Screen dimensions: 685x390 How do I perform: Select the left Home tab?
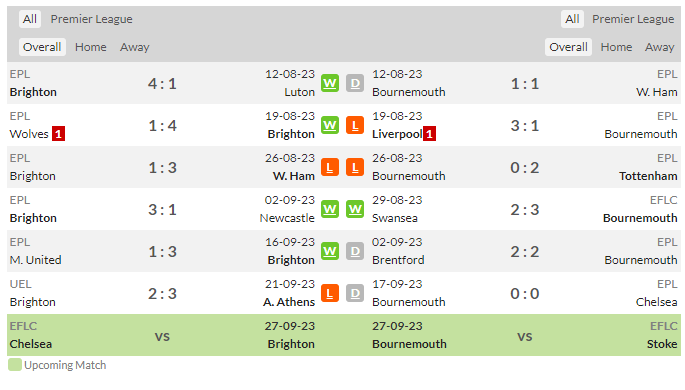point(90,47)
